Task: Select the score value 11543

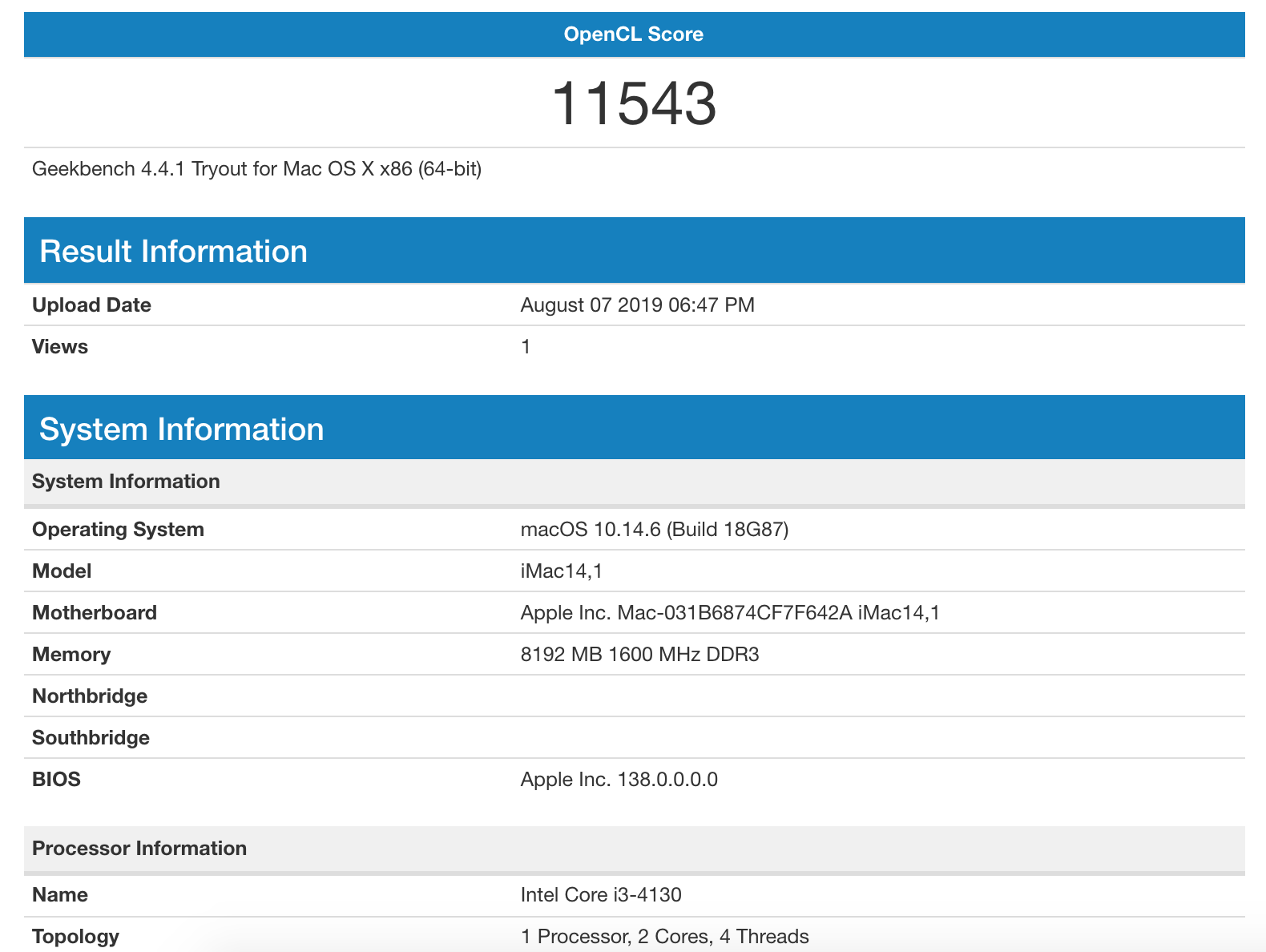Action: (x=634, y=103)
